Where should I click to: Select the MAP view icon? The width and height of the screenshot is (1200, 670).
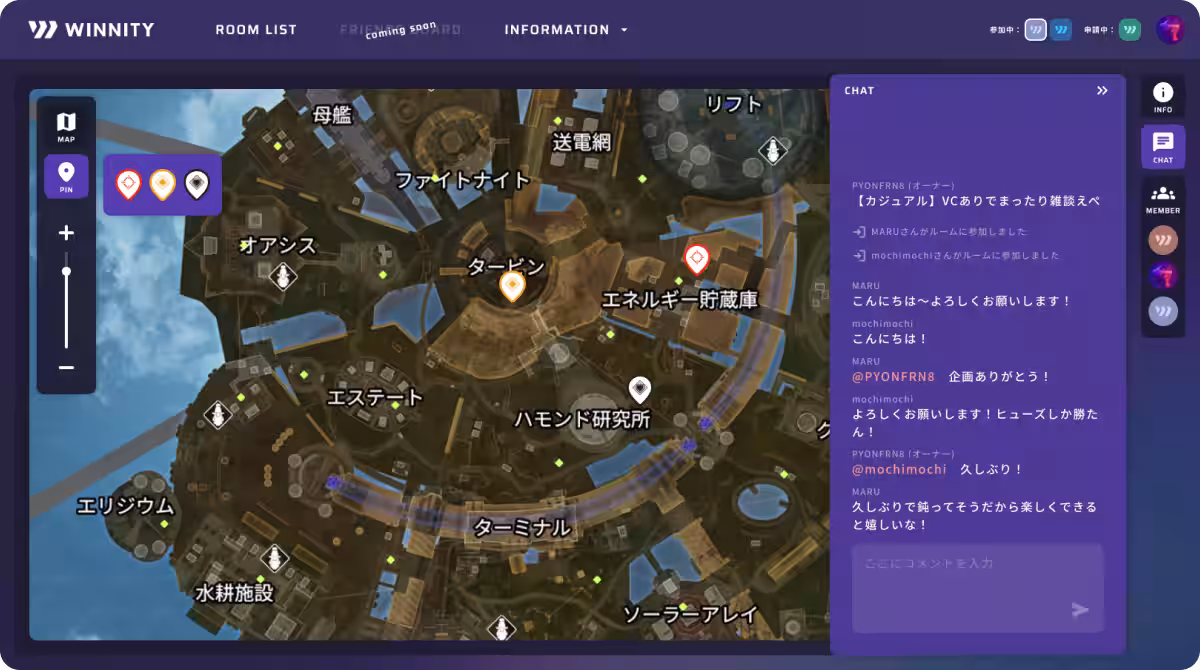(x=66, y=122)
